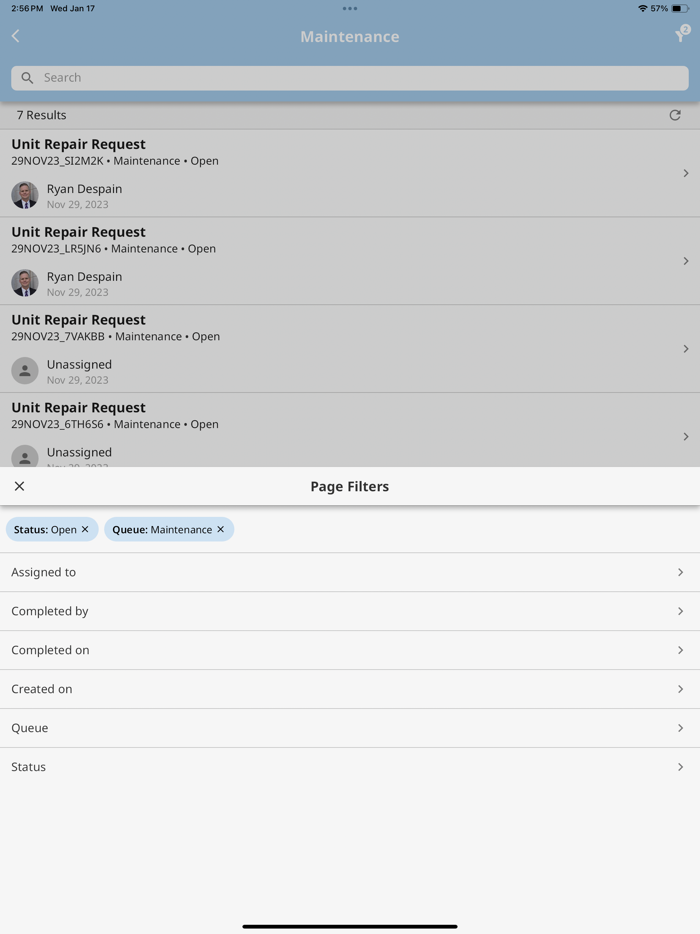
Task: Click the magnifying glass in the search bar
Action: coord(27,77)
